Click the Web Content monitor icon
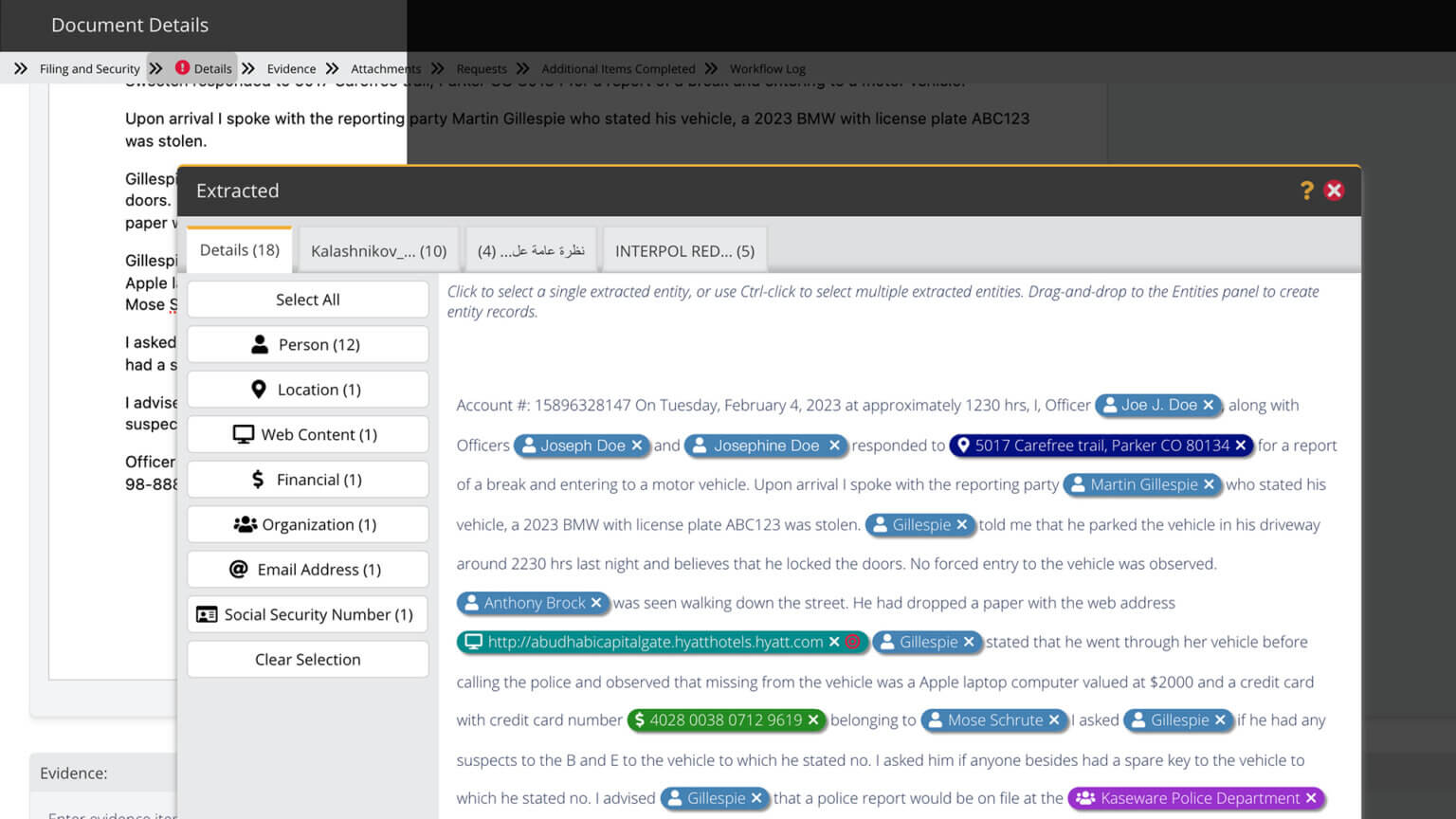Image resolution: width=1456 pixels, height=819 pixels. [x=245, y=434]
